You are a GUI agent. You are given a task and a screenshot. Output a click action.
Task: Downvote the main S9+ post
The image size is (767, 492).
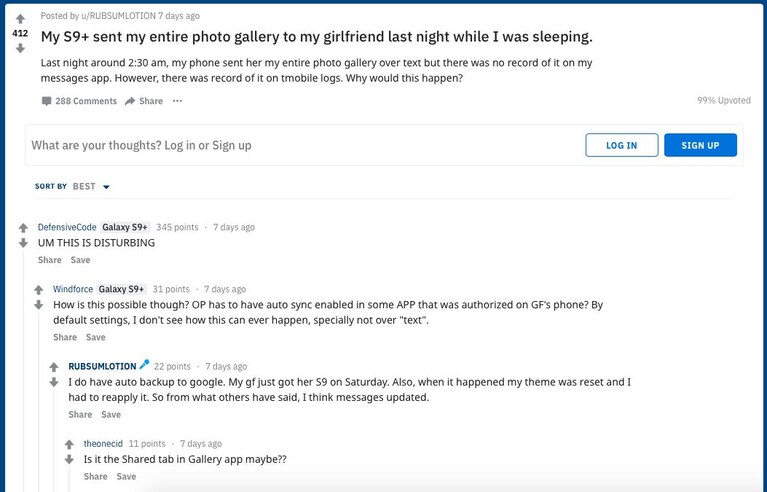pyautogui.click(x=20, y=48)
